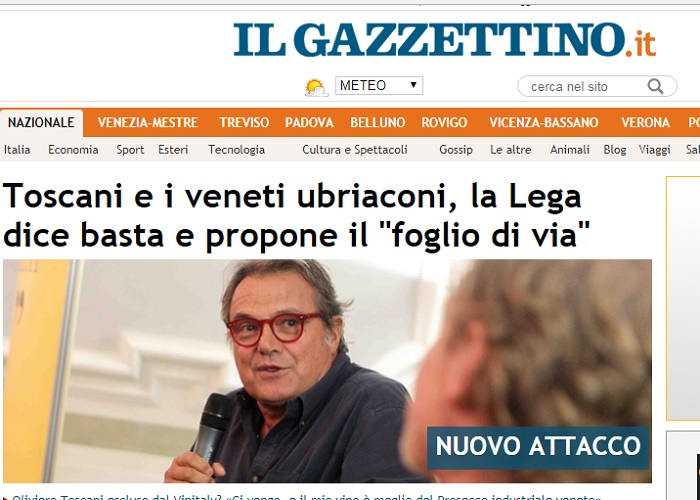Viewport: 700px width, 500px height.
Task: Click the Toscani photo with NUOVO ATTACCO label
Action: coord(327,371)
